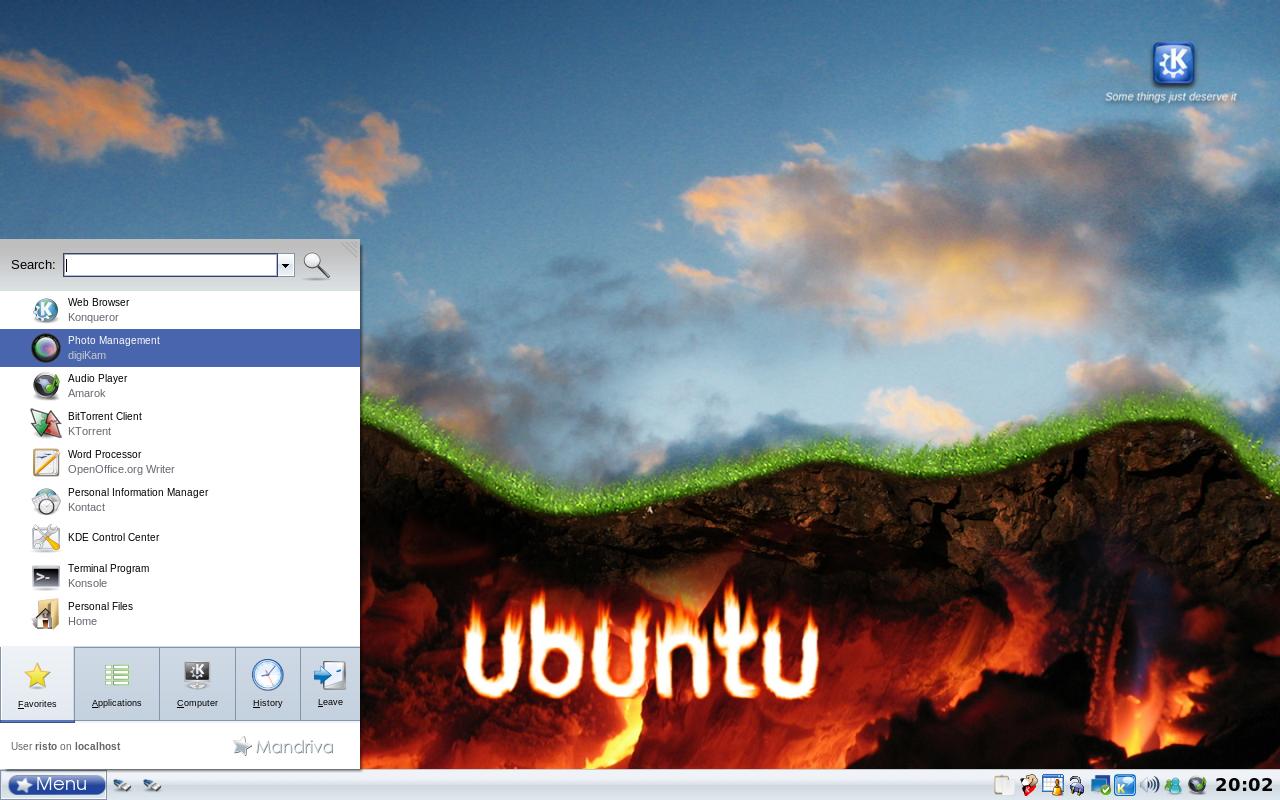Click the magnifying glass search button
This screenshot has height=800, width=1280.
click(x=317, y=265)
